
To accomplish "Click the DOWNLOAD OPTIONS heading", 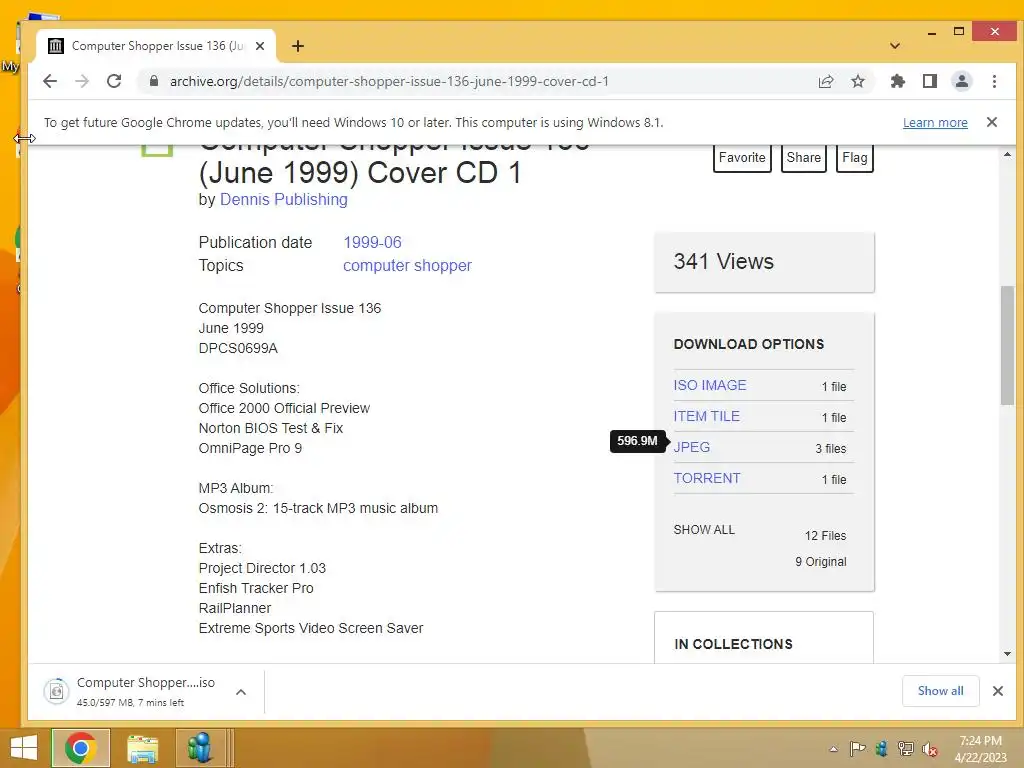I will pos(748,344).
